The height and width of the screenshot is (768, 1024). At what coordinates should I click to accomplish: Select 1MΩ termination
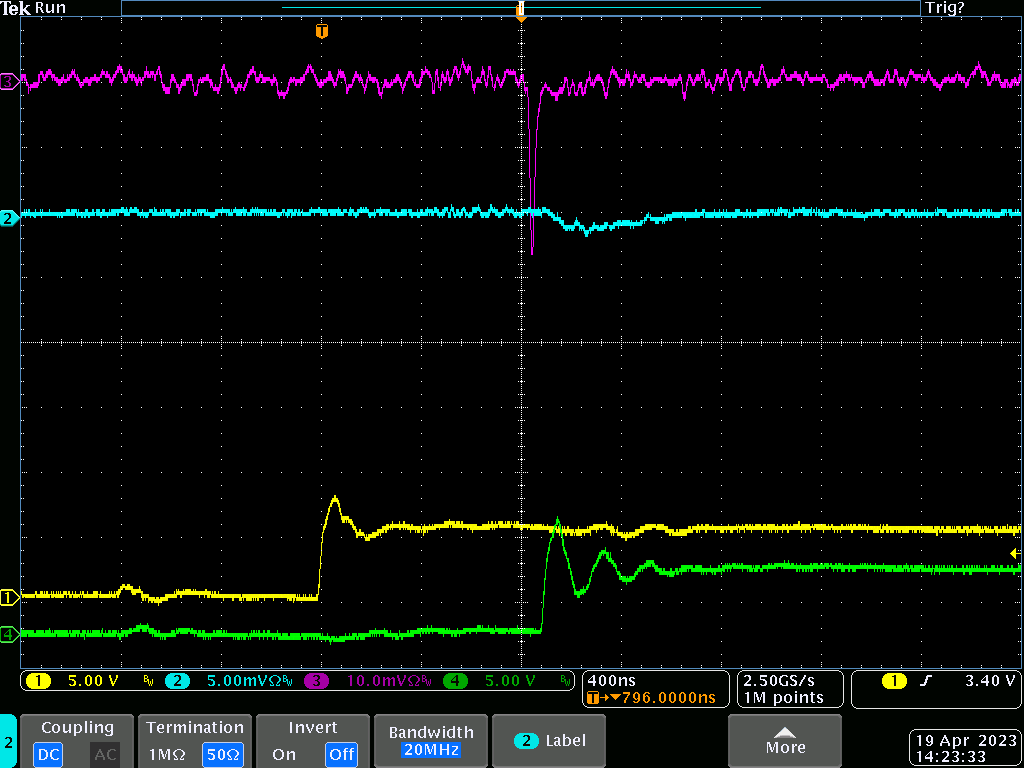[x=166, y=755]
